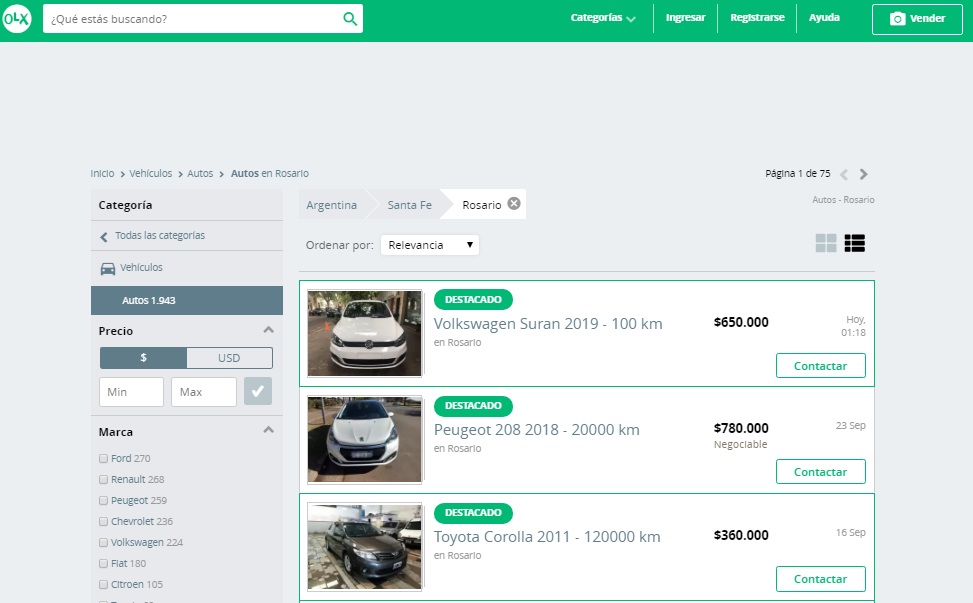Click the $650.000 price
Viewport: 973px width, 603px height.
point(741,322)
